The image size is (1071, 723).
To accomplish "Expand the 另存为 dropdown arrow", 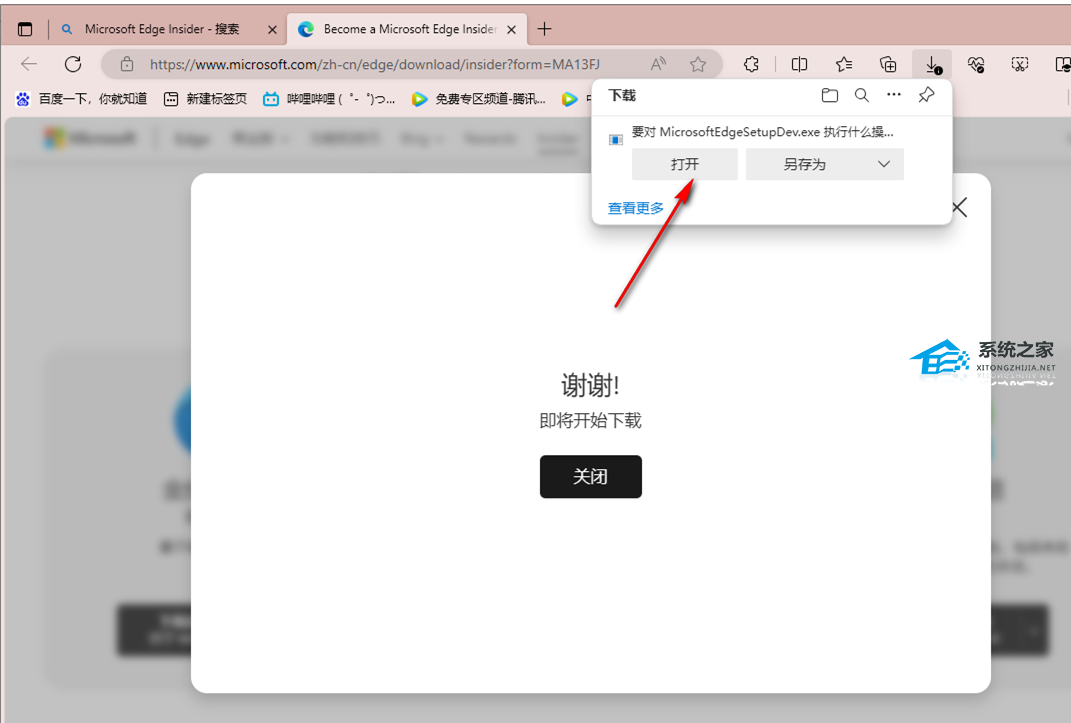I will click(884, 165).
